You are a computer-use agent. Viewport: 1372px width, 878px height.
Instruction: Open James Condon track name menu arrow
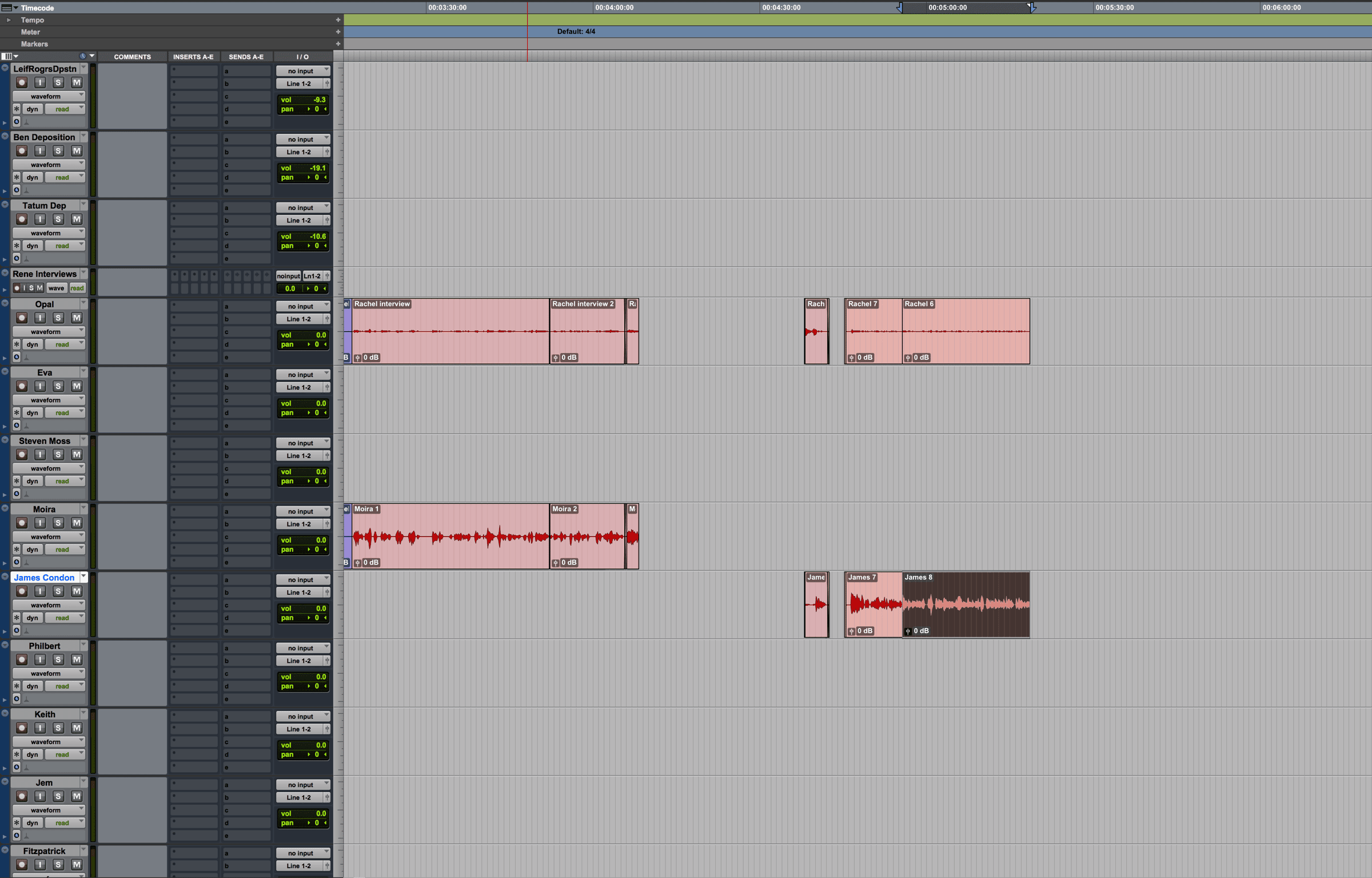[x=83, y=577]
